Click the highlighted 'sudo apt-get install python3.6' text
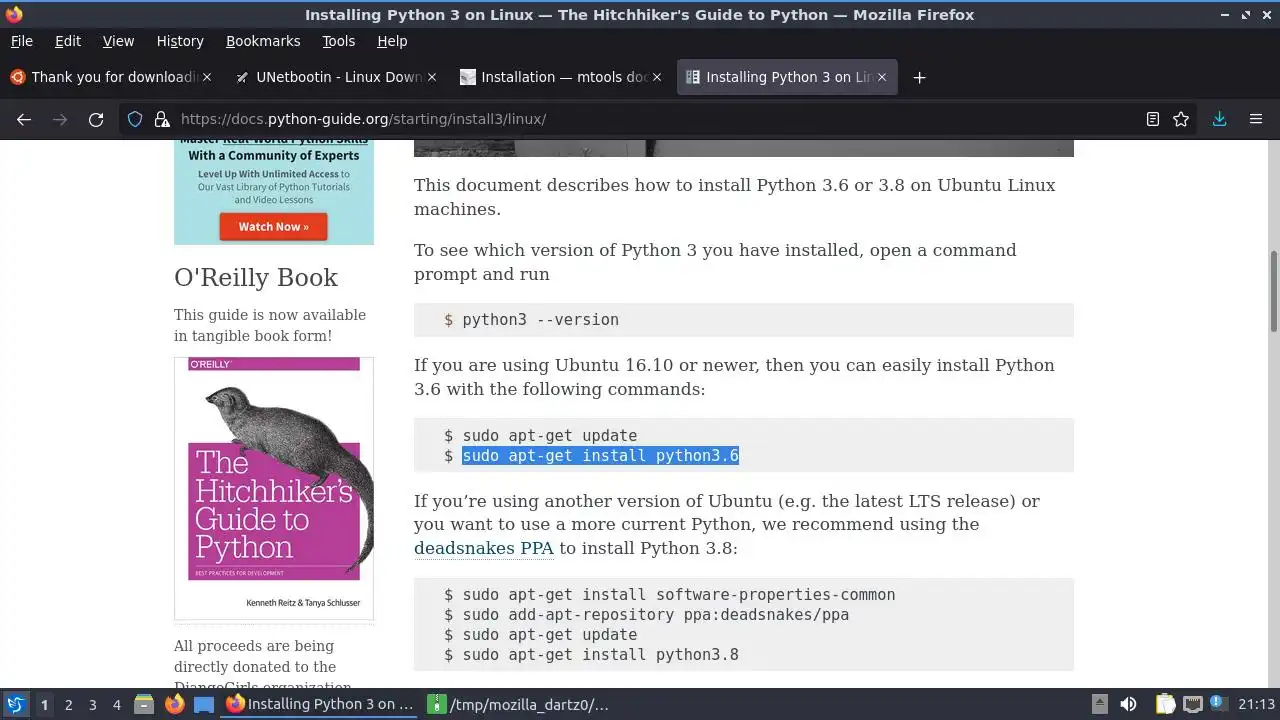Screen dimensions: 1280x720 (x=600, y=456)
